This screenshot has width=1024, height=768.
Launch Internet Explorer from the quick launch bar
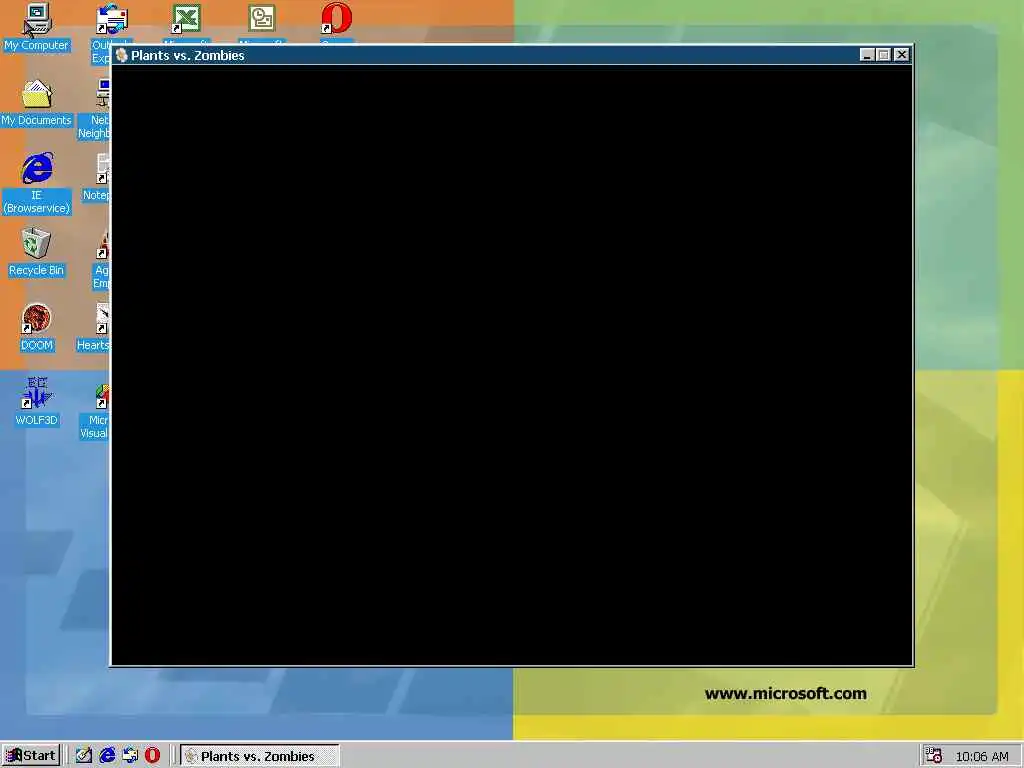(x=106, y=756)
